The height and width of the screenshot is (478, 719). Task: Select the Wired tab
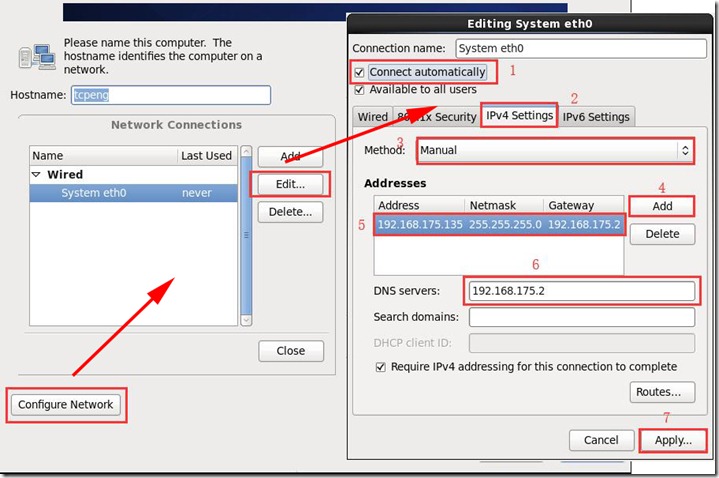(372, 117)
